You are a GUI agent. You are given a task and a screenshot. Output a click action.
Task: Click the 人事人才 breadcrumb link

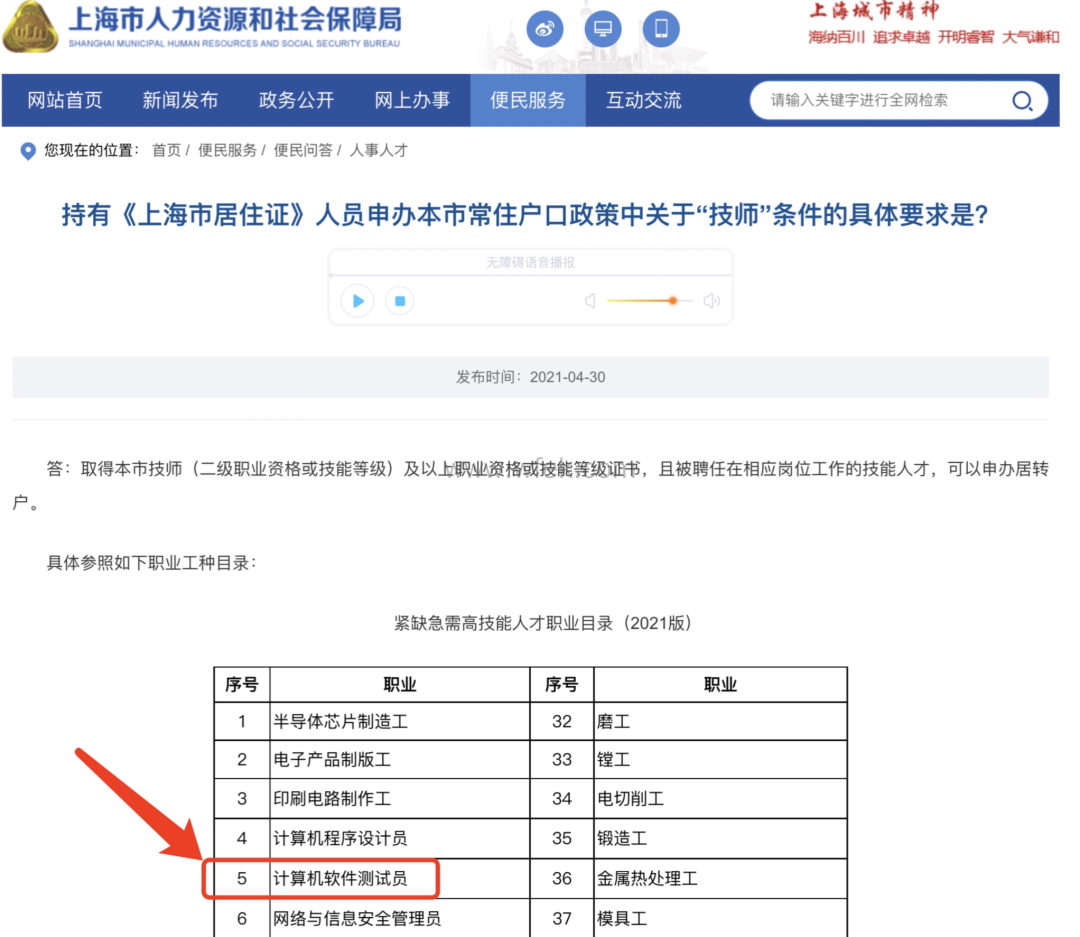click(x=378, y=151)
